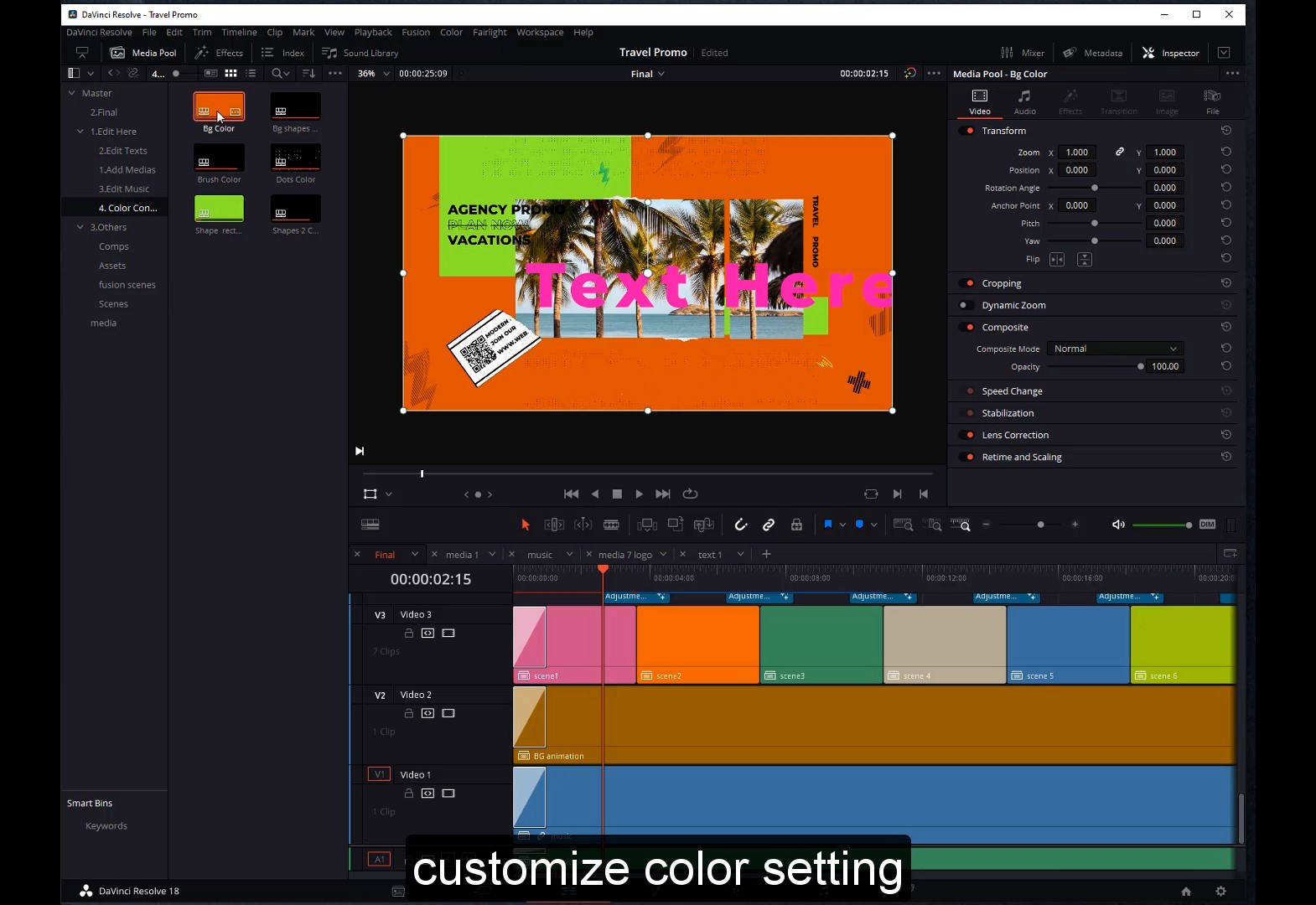This screenshot has height=905, width=1316.
Task: Toggle the Cropping section enable dot
Action: pos(970,283)
